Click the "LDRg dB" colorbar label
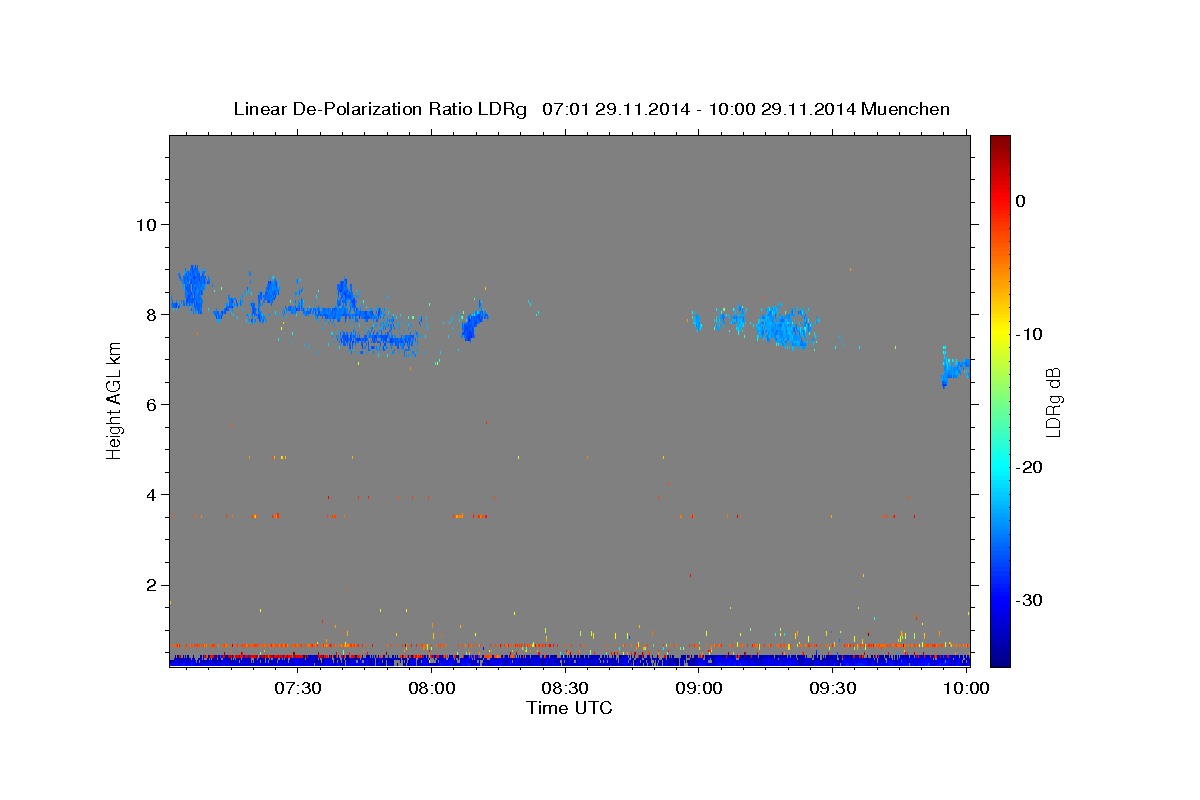 pyautogui.click(x=1052, y=402)
